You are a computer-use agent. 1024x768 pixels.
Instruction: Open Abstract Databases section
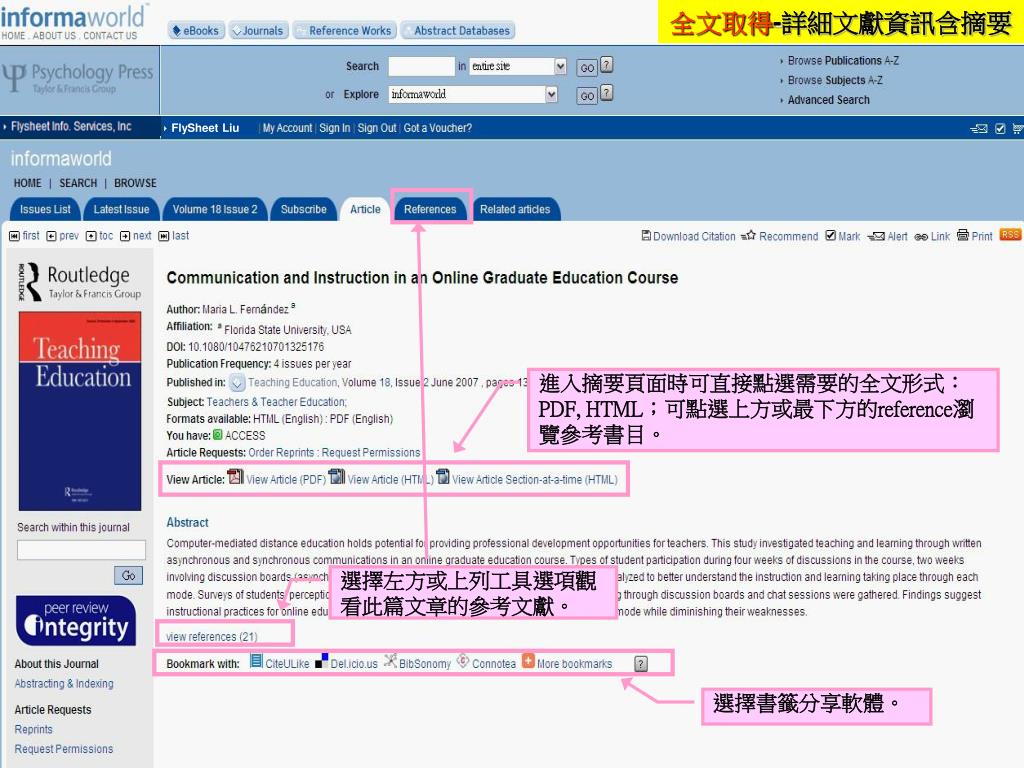point(457,30)
